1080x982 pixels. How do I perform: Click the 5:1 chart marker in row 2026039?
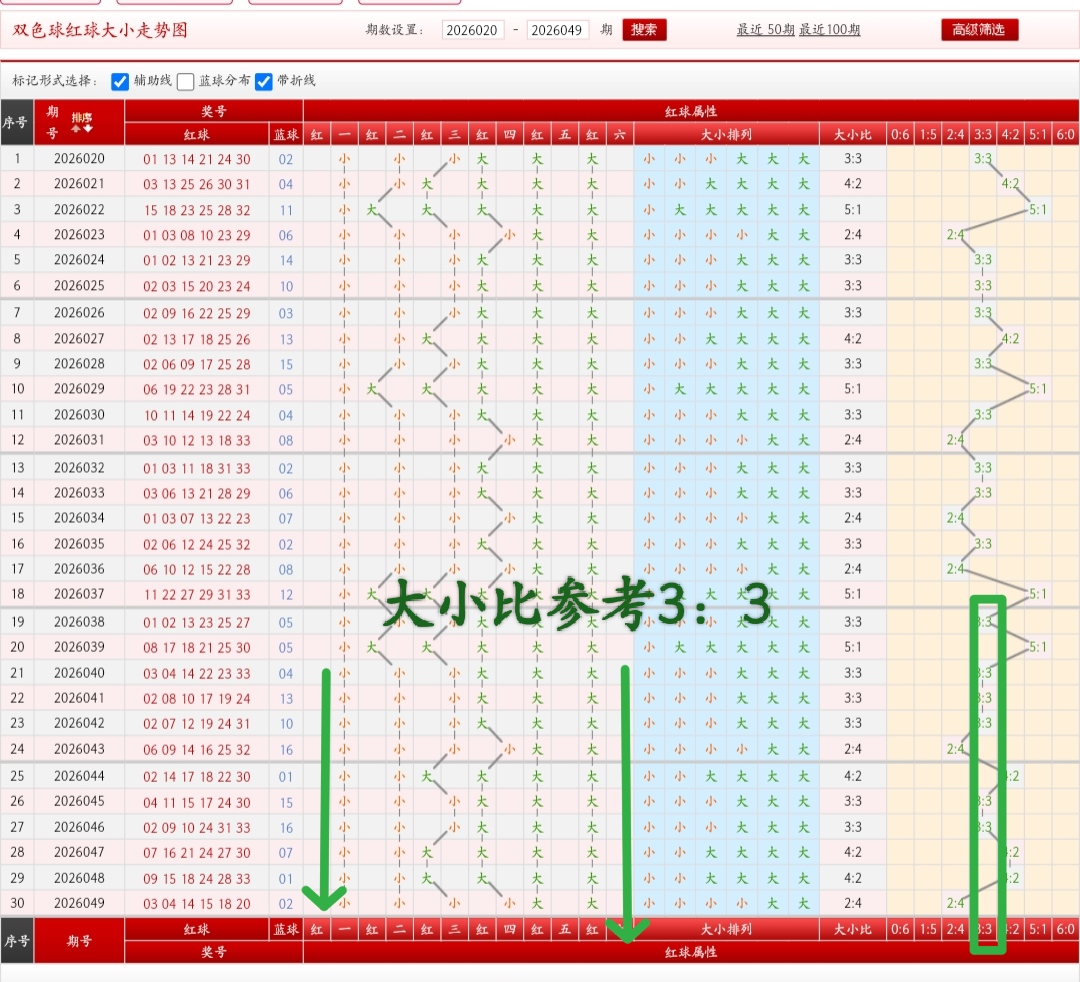coord(1038,647)
